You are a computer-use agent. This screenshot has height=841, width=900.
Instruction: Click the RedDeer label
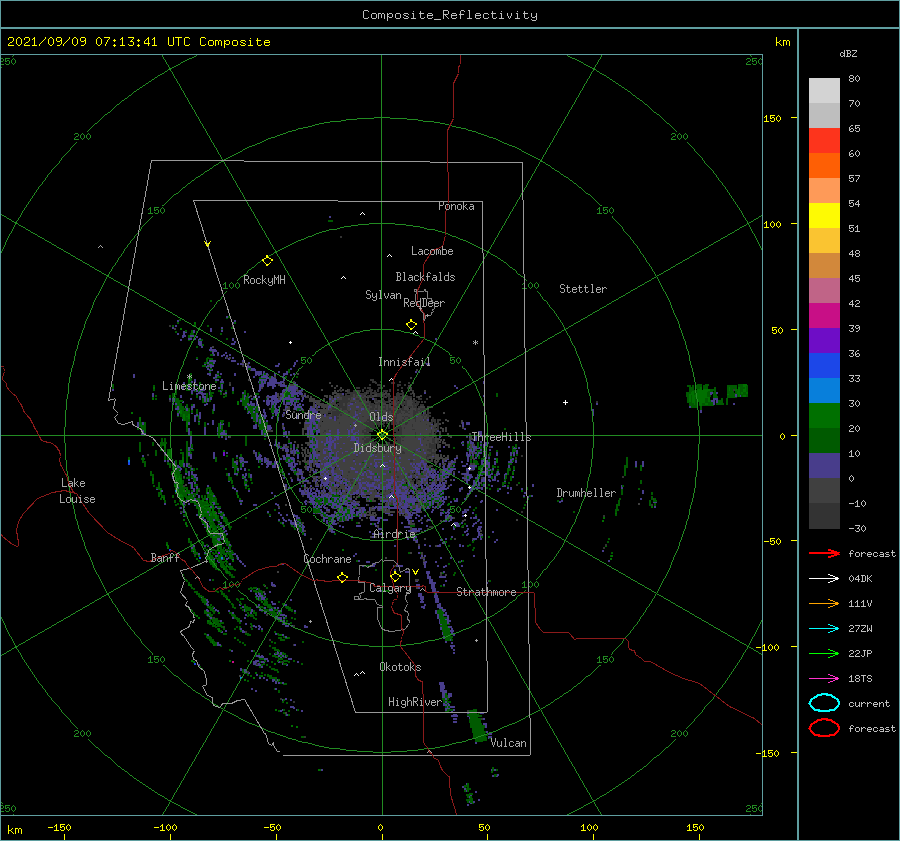pyautogui.click(x=424, y=303)
